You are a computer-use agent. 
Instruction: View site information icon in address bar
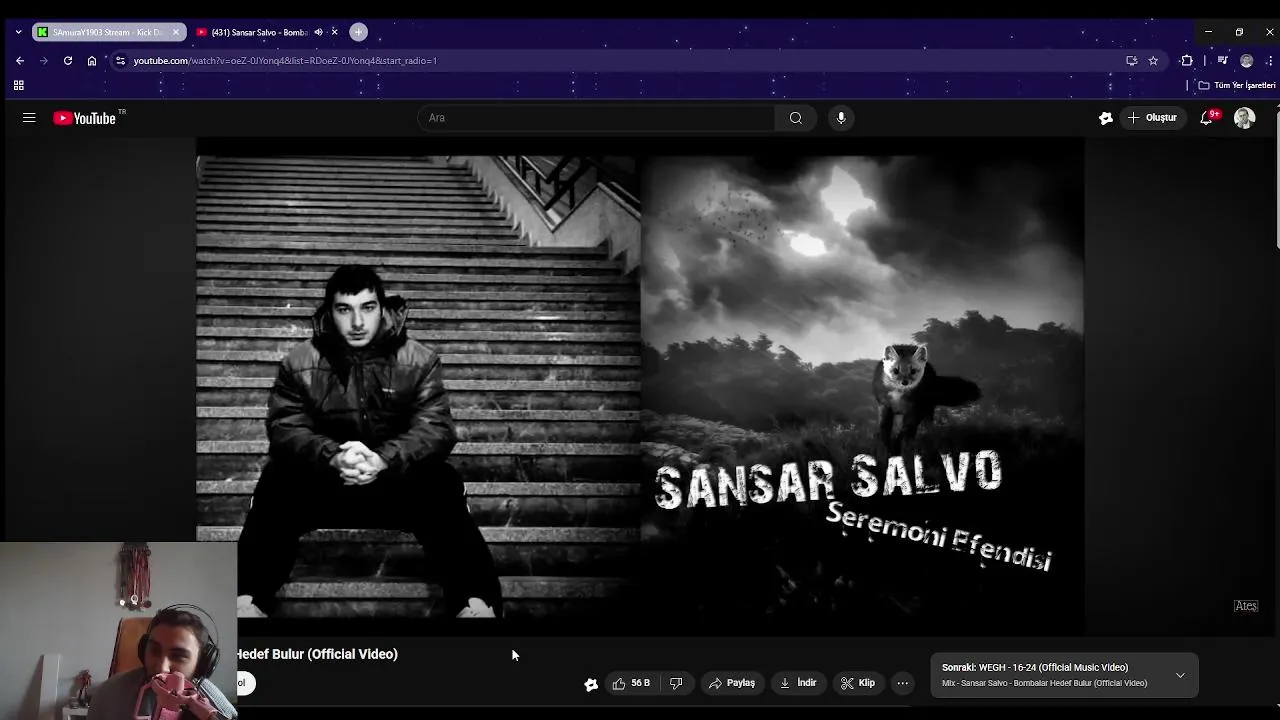(120, 61)
